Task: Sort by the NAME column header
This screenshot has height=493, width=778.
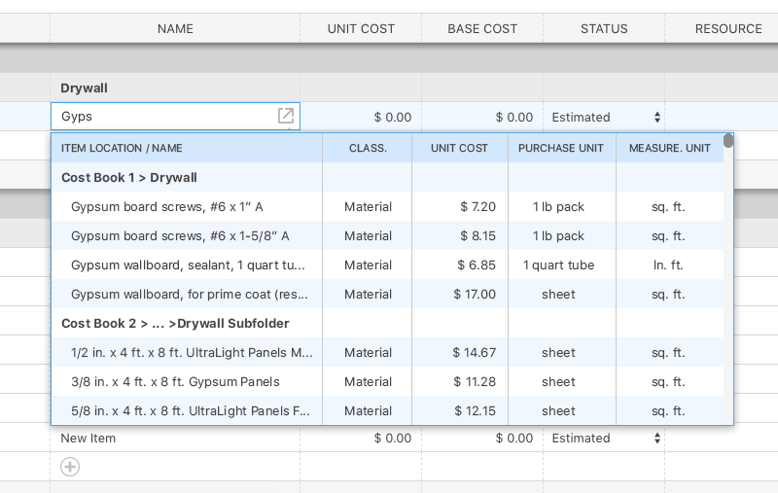Action: [x=175, y=29]
